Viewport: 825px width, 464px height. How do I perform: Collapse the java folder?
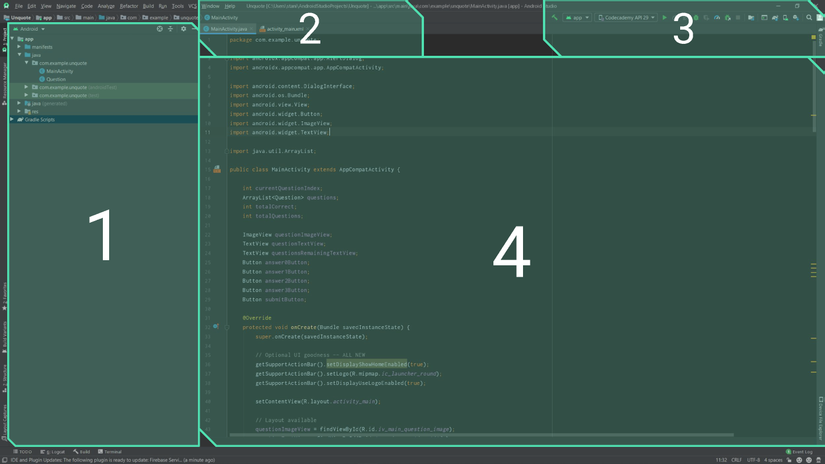19,55
